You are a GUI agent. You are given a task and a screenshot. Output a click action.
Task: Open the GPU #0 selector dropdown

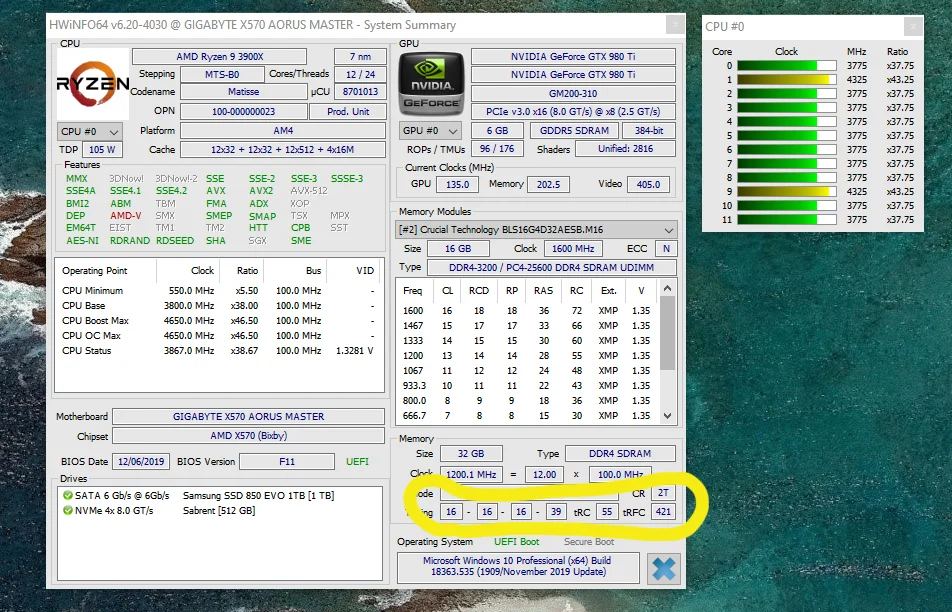[x=430, y=131]
